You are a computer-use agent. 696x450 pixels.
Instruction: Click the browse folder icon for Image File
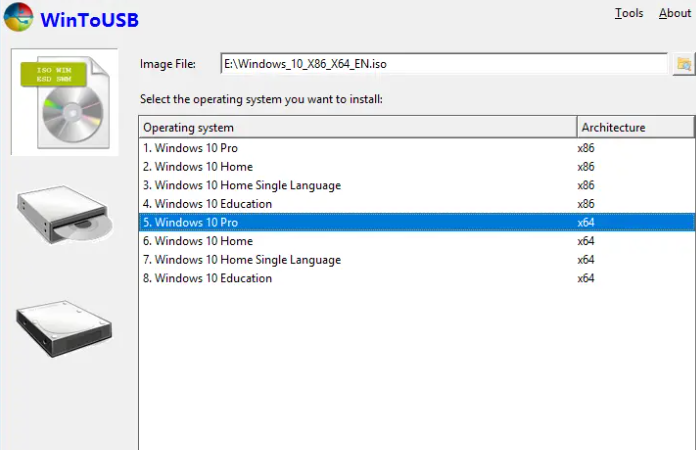click(684, 64)
